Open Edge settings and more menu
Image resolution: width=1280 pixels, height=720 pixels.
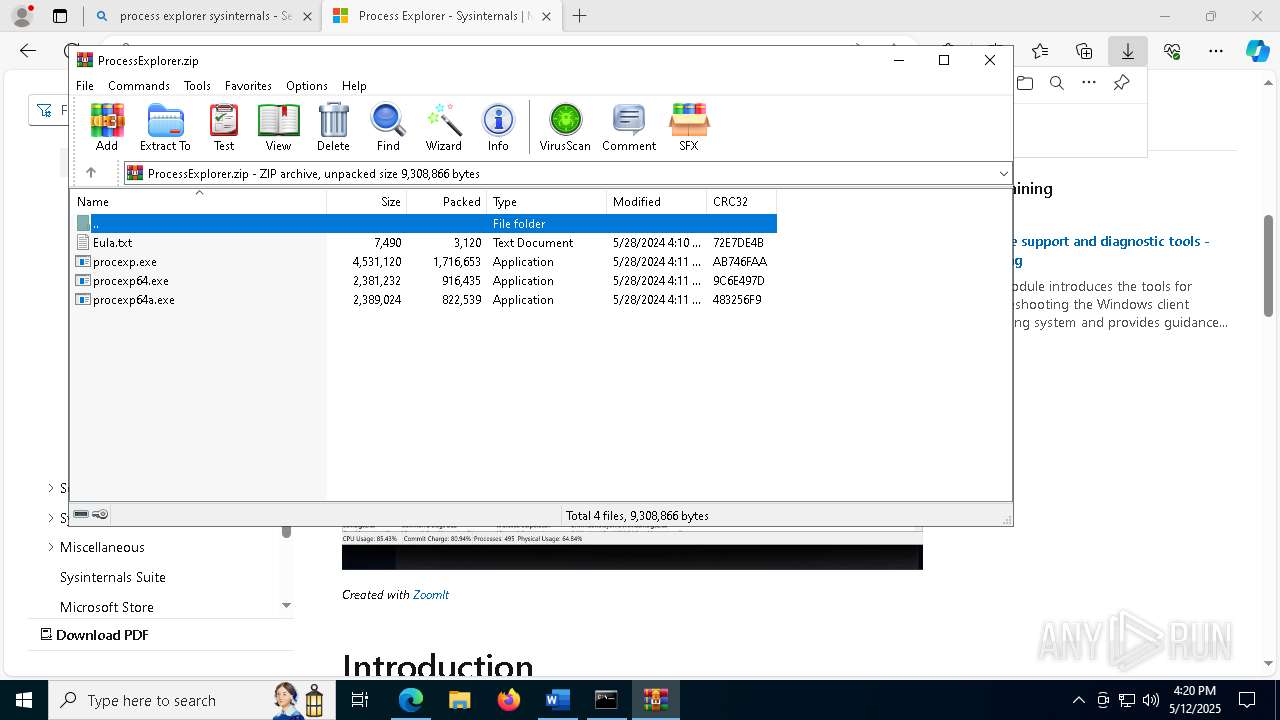(1216, 51)
